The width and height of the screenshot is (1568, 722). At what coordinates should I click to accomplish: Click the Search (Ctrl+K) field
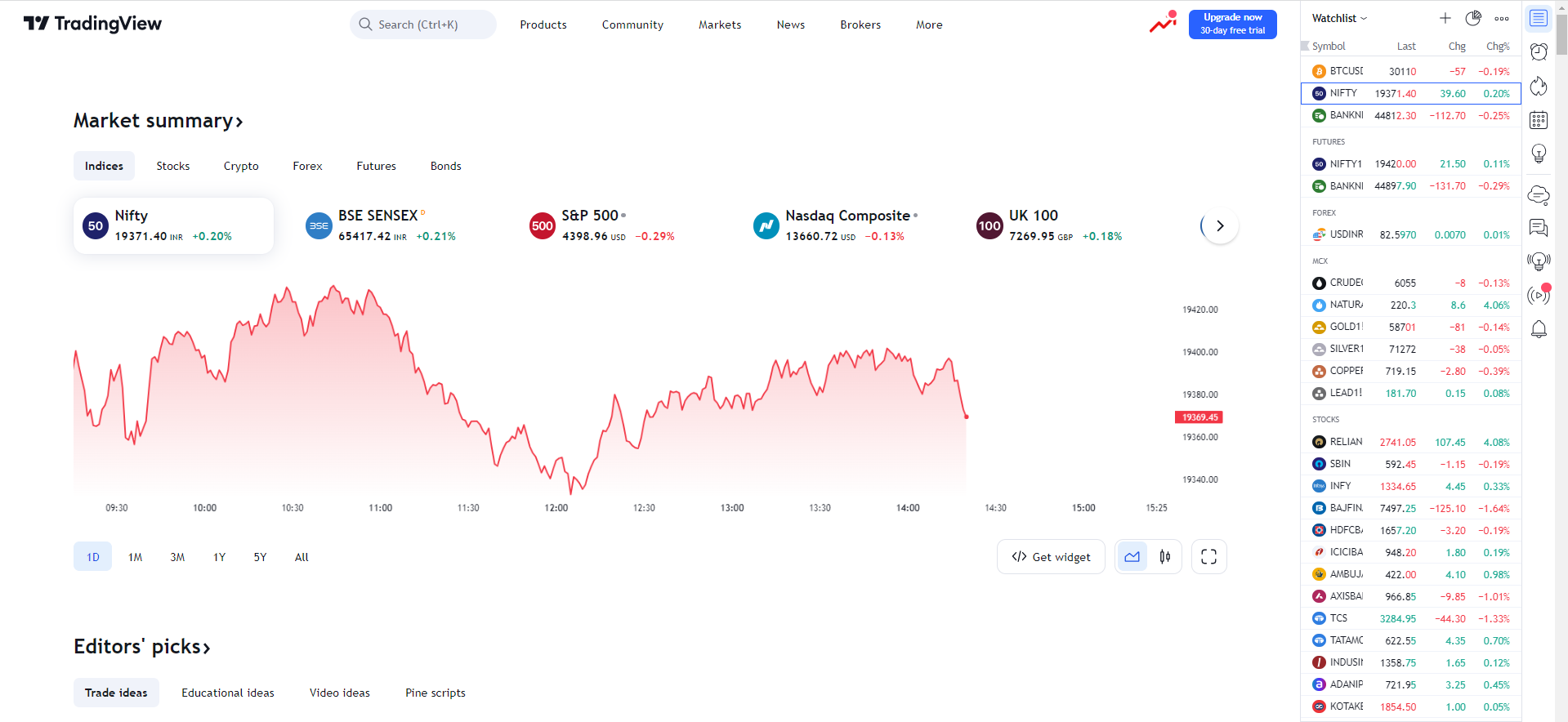pos(423,25)
